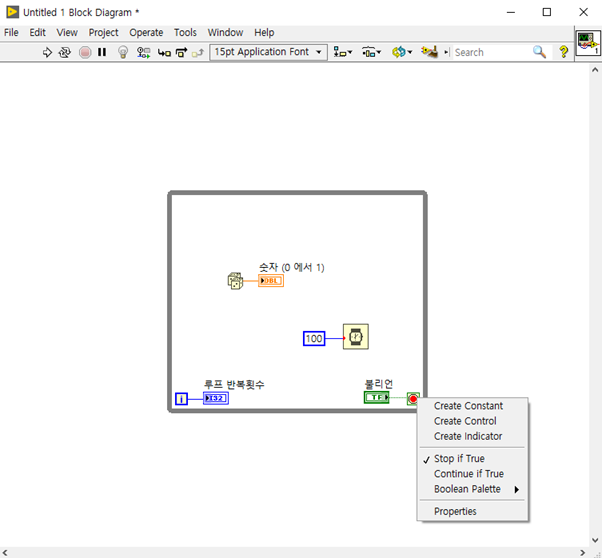Select the Random Number dice node

(x=235, y=281)
